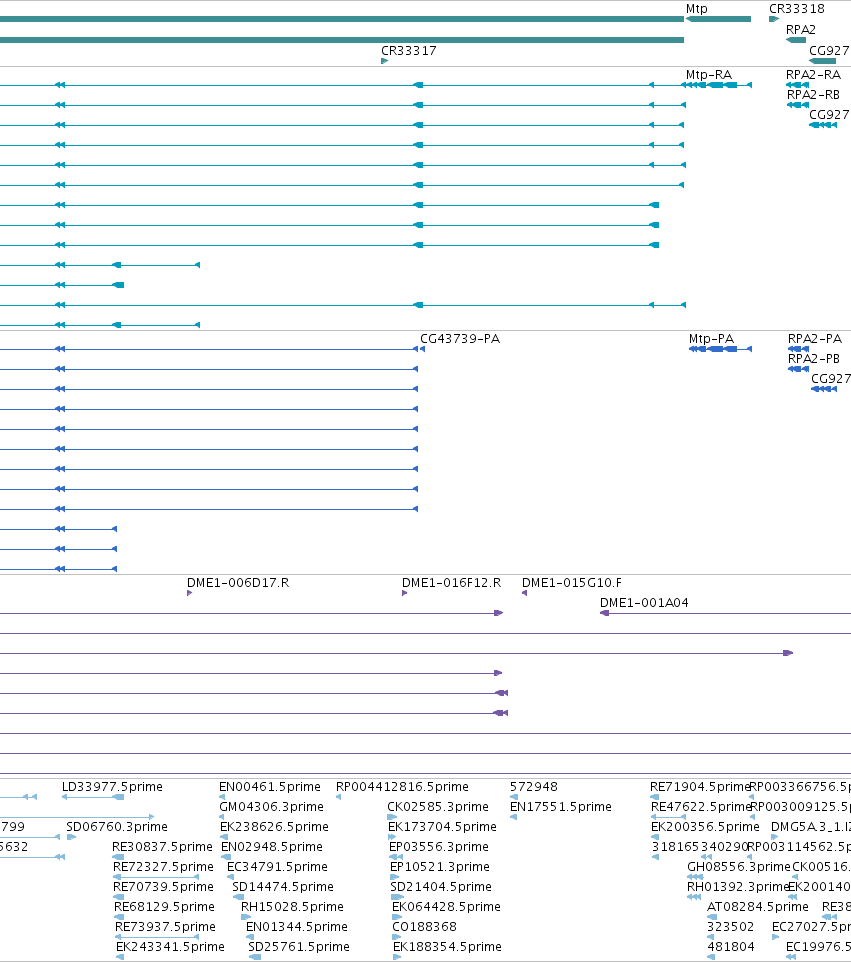Select EST EC34791.5prime
851x962 pixels.
(x=277, y=866)
